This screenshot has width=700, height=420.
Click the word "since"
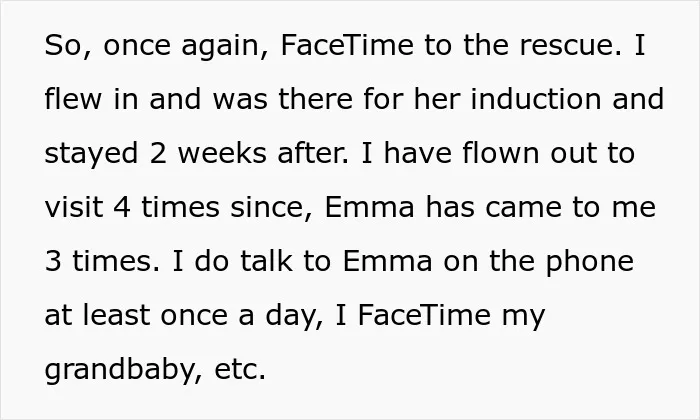(267, 207)
